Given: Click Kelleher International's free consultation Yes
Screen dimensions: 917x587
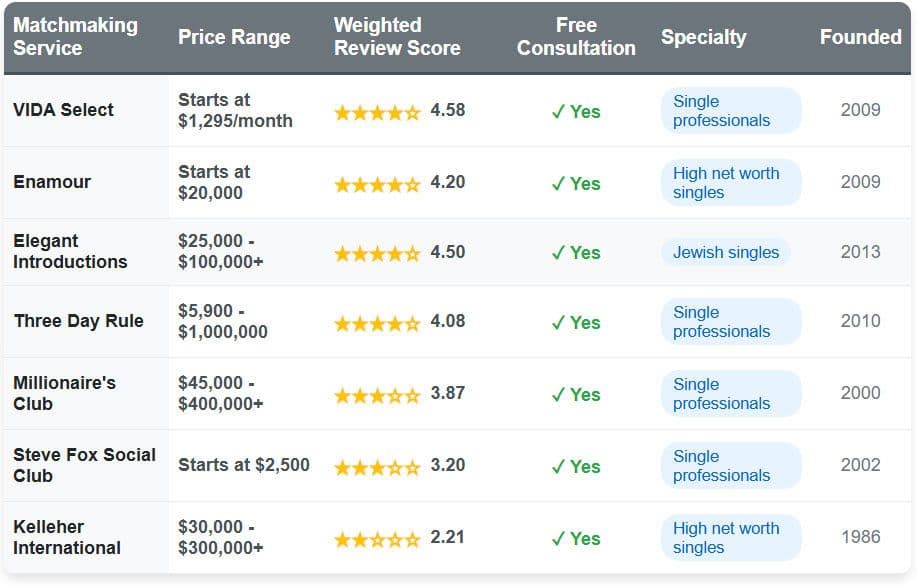Looking at the screenshot, I should pyautogui.click(x=576, y=539).
